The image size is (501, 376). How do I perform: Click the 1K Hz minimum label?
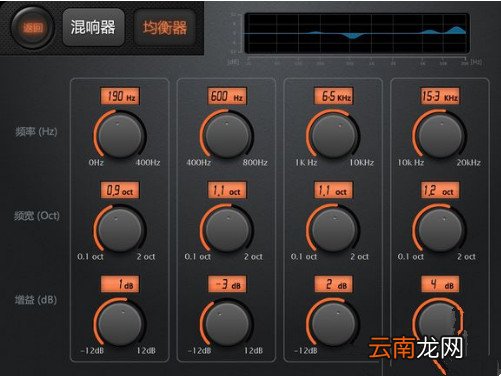tap(306, 163)
